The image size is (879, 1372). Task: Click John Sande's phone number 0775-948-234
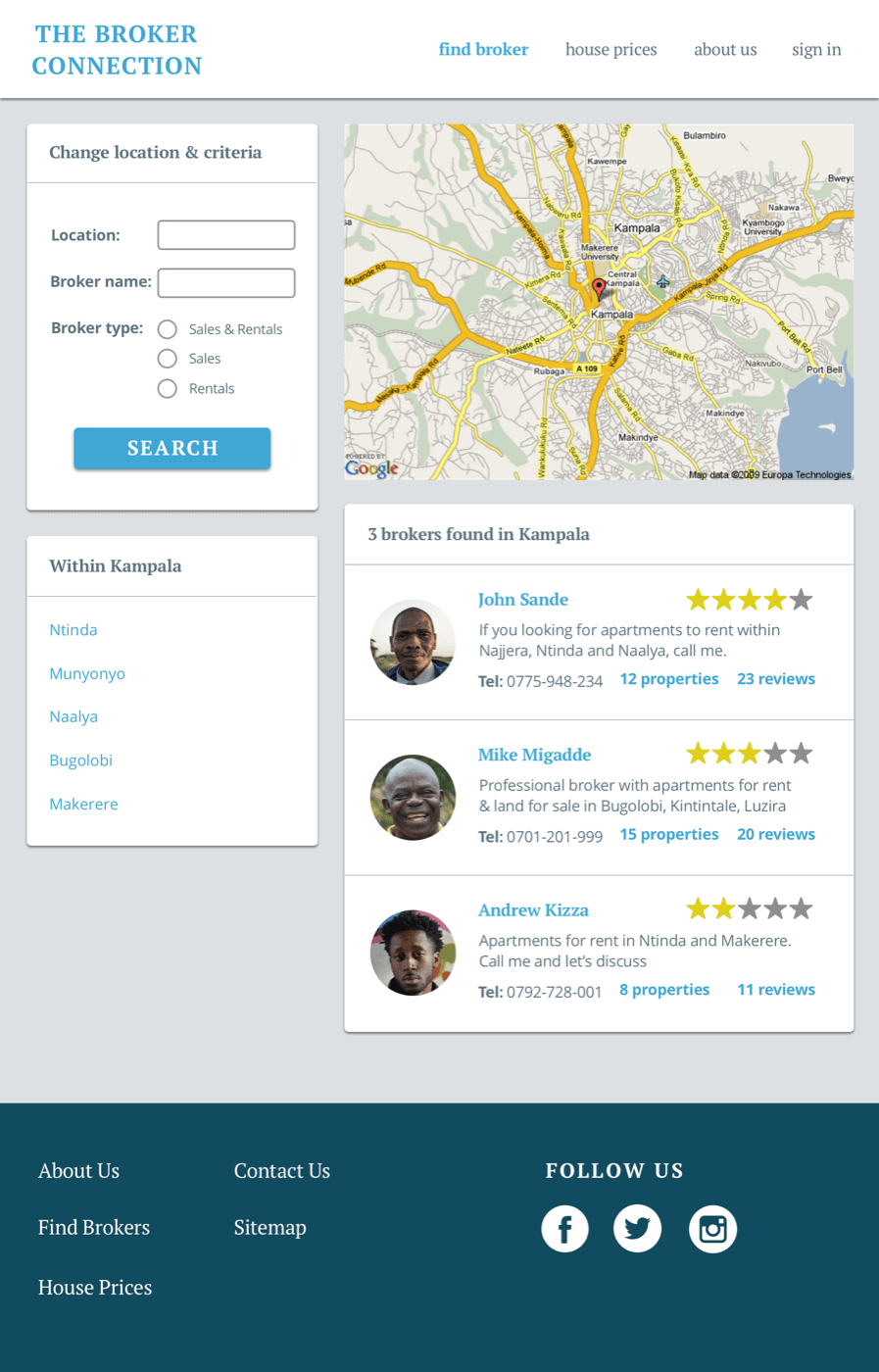point(555,680)
